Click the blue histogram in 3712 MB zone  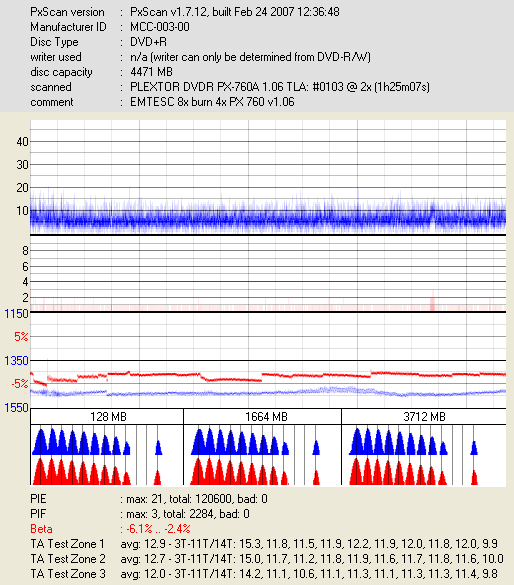413,442
